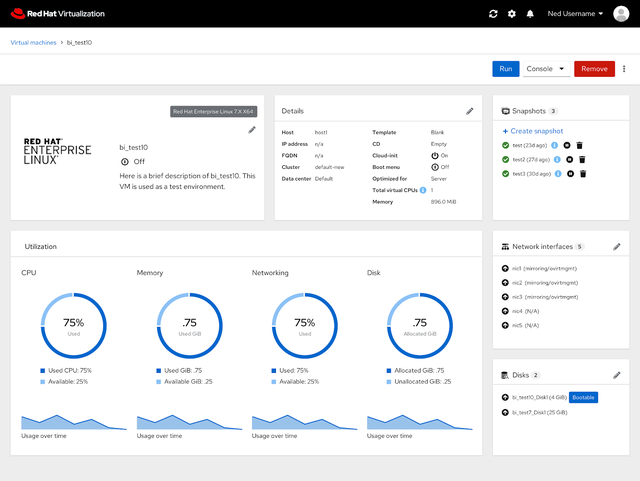
Task: Click the Memory value "896.0 MiB"
Action: [x=443, y=202]
